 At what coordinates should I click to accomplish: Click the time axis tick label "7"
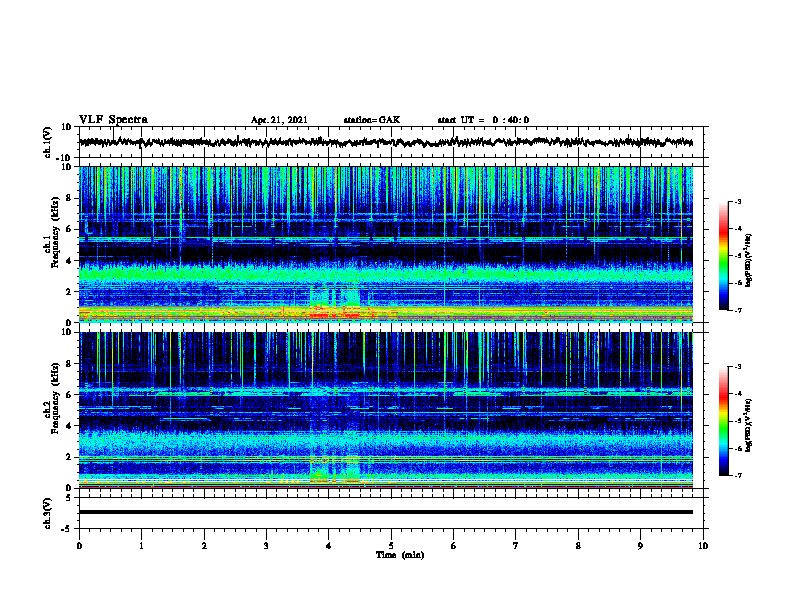[x=516, y=546]
